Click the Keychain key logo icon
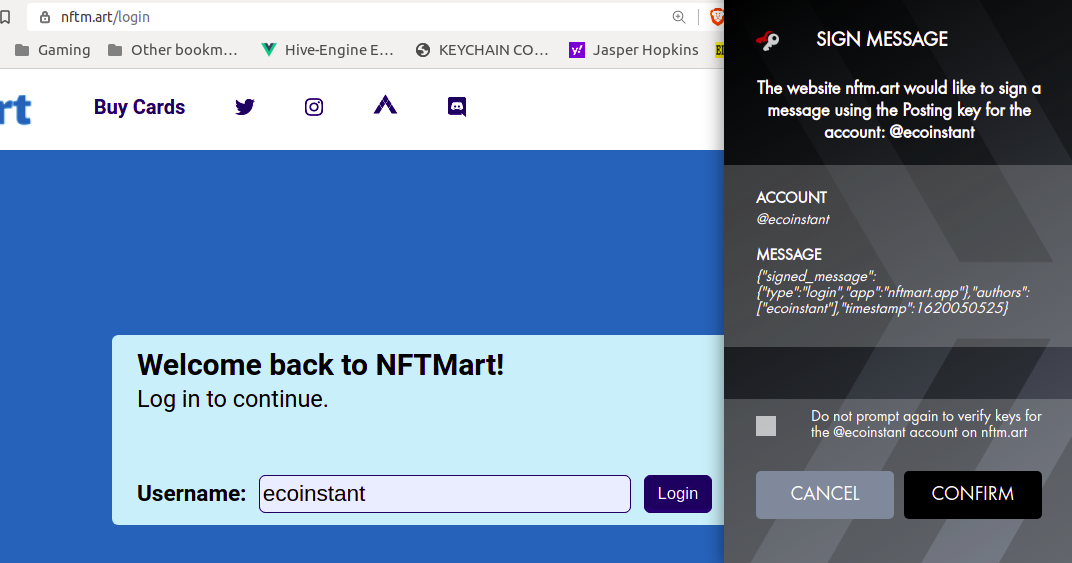The height and width of the screenshot is (563, 1072). tap(767, 40)
